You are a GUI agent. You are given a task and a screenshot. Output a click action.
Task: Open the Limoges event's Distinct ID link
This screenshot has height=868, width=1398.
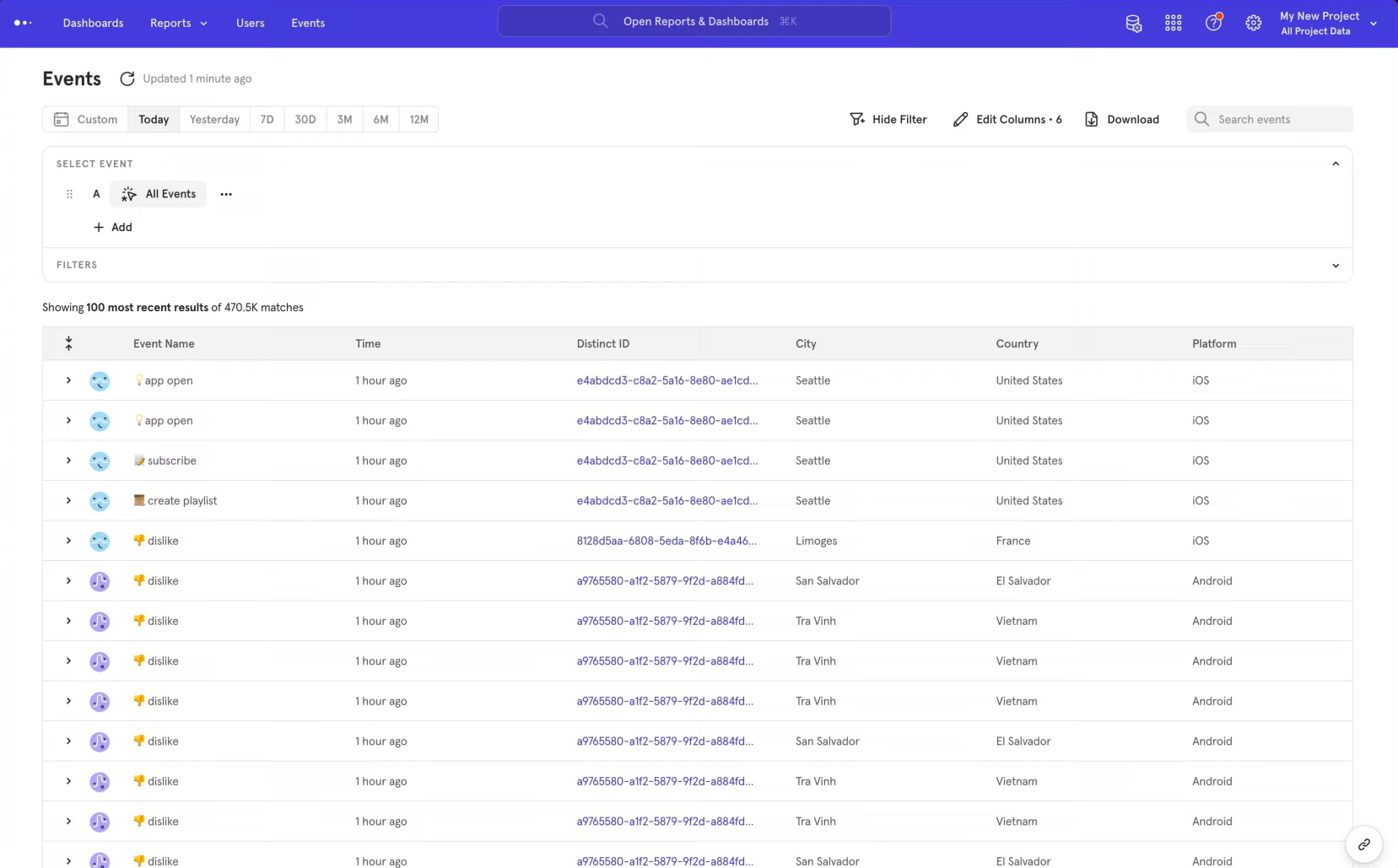tap(666, 541)
